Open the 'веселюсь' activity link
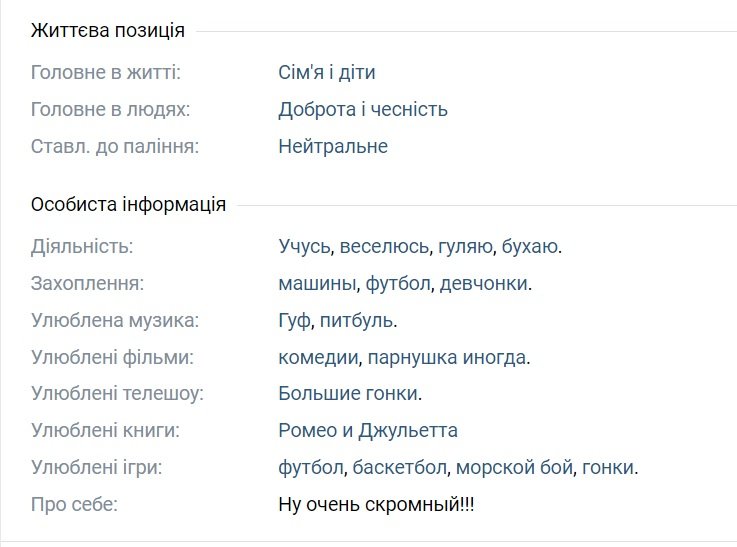Image resolution: width=737 pixels, height=547 pixels. click(x=384, y=246)
